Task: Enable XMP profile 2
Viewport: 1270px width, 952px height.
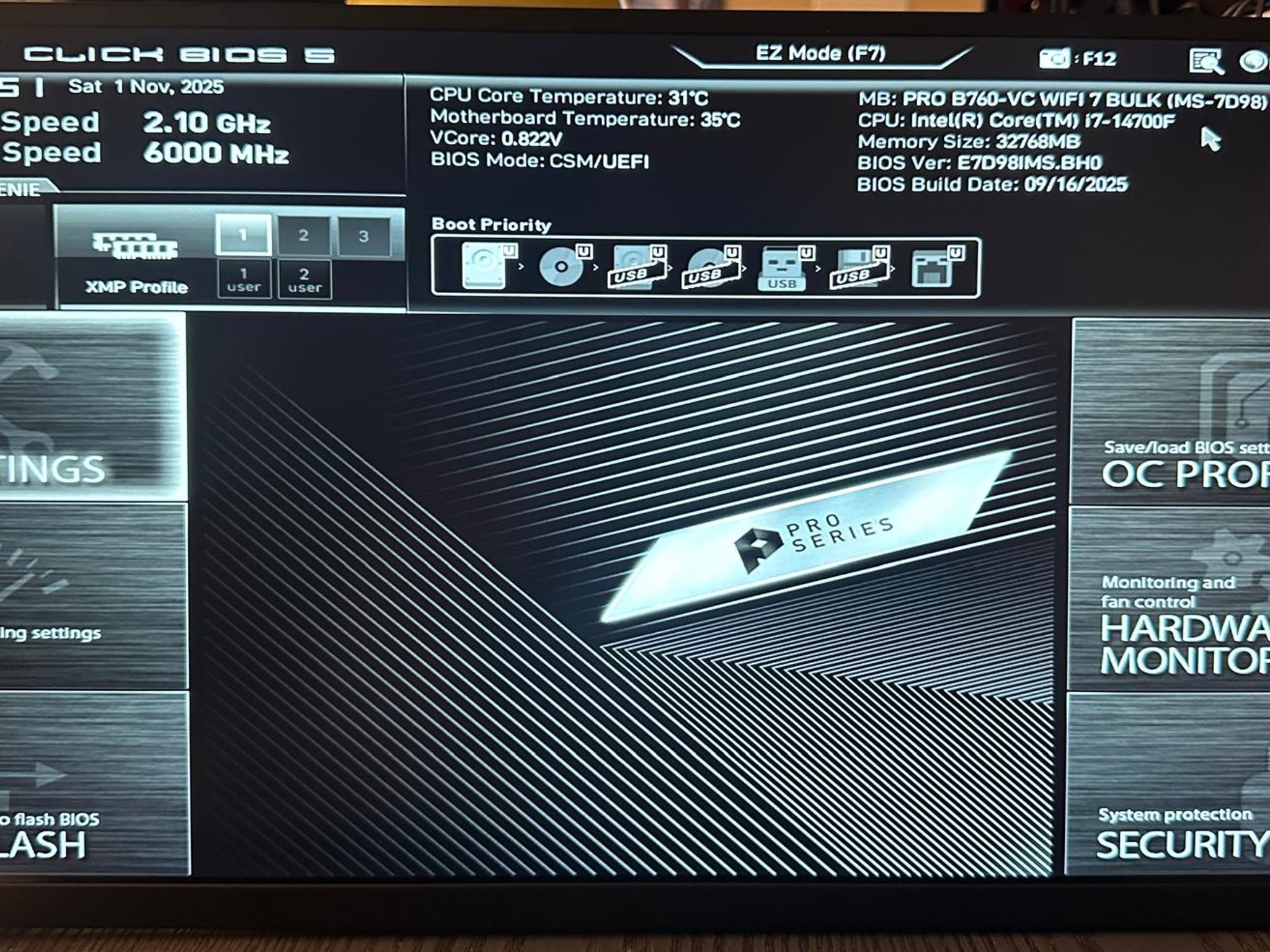Action: (303, 236)
